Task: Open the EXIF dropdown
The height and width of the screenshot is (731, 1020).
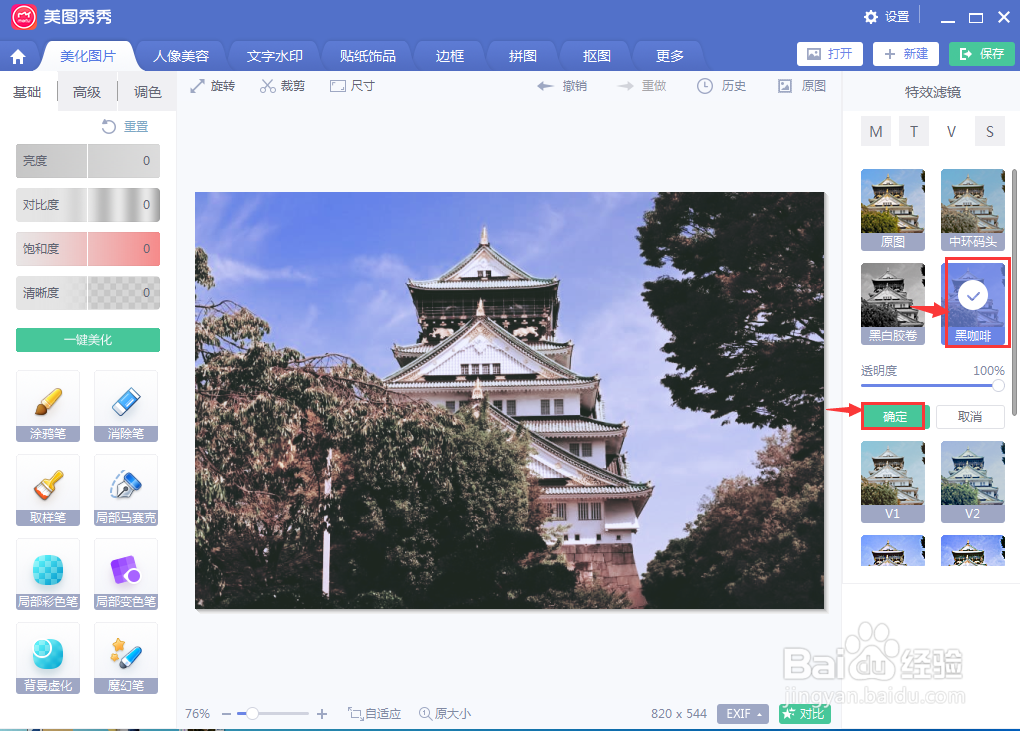Action: pos(741,713)
